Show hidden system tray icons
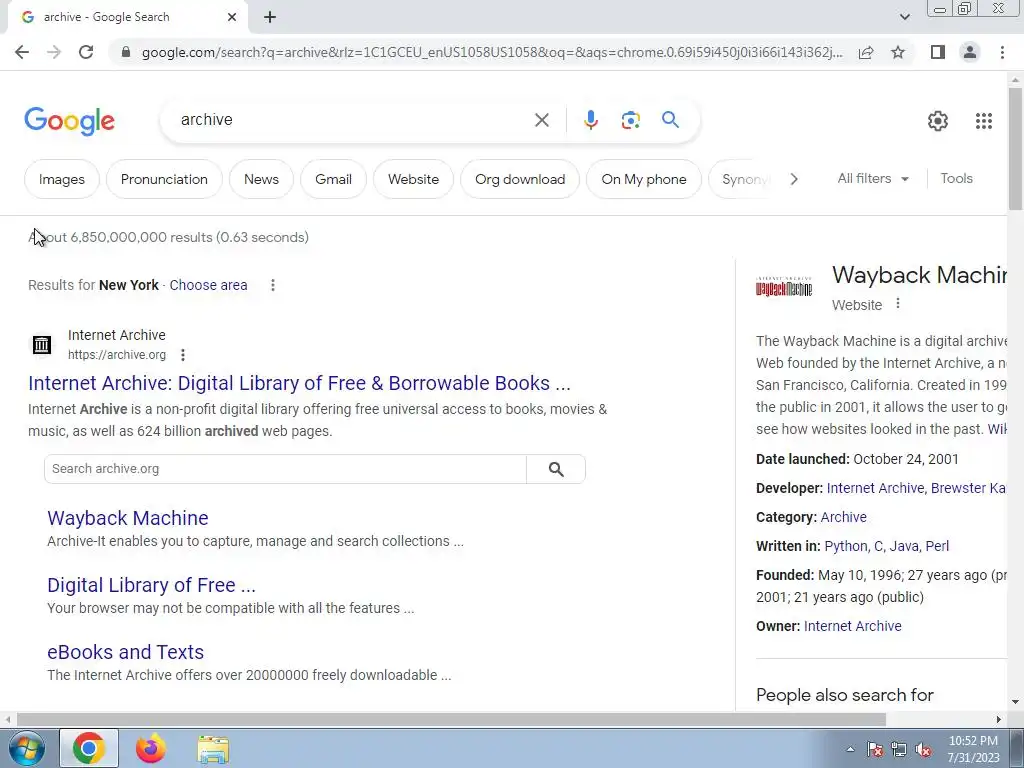Screen dimensions: 1024x768 coord(850,750)
